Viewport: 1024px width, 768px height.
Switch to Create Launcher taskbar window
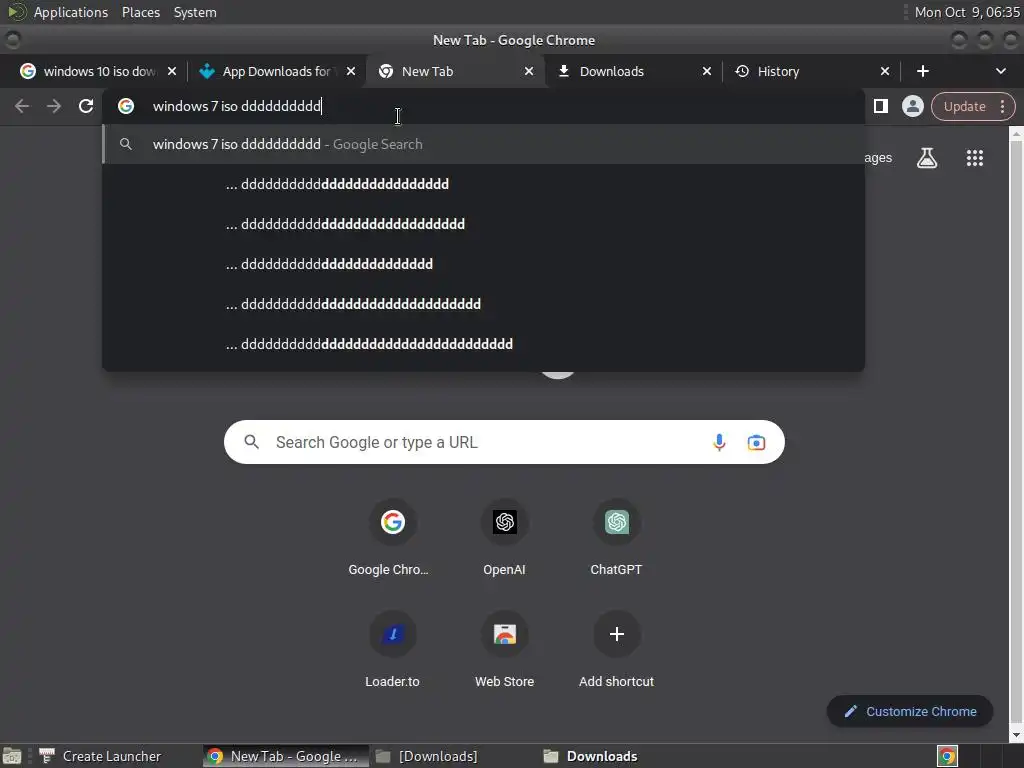point(100,756)
